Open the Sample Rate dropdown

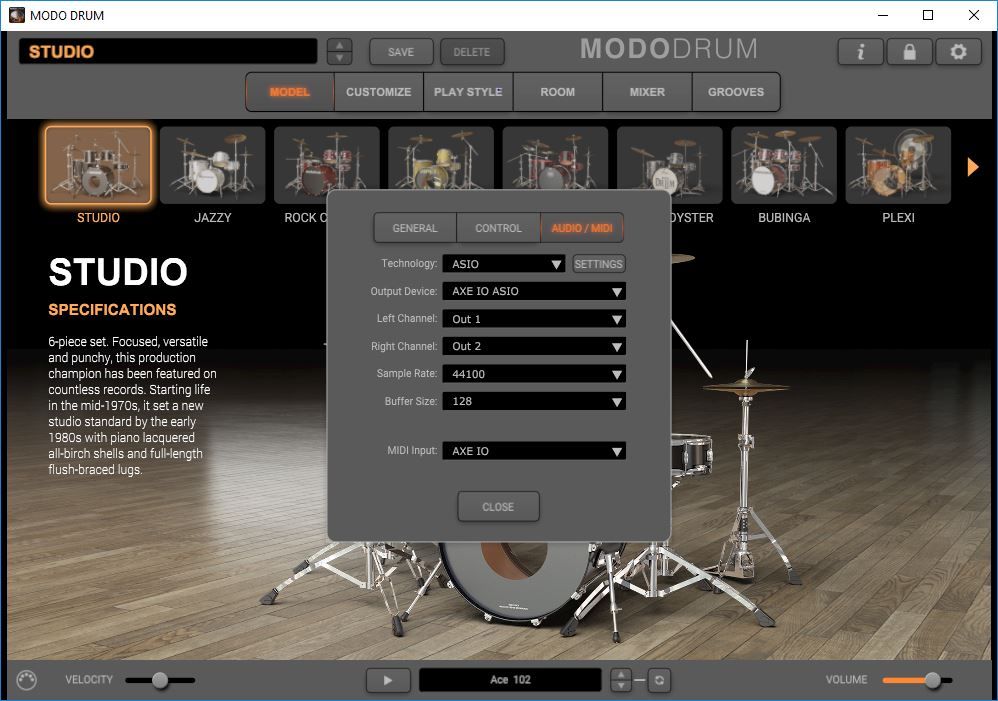(x=534, y=374)
